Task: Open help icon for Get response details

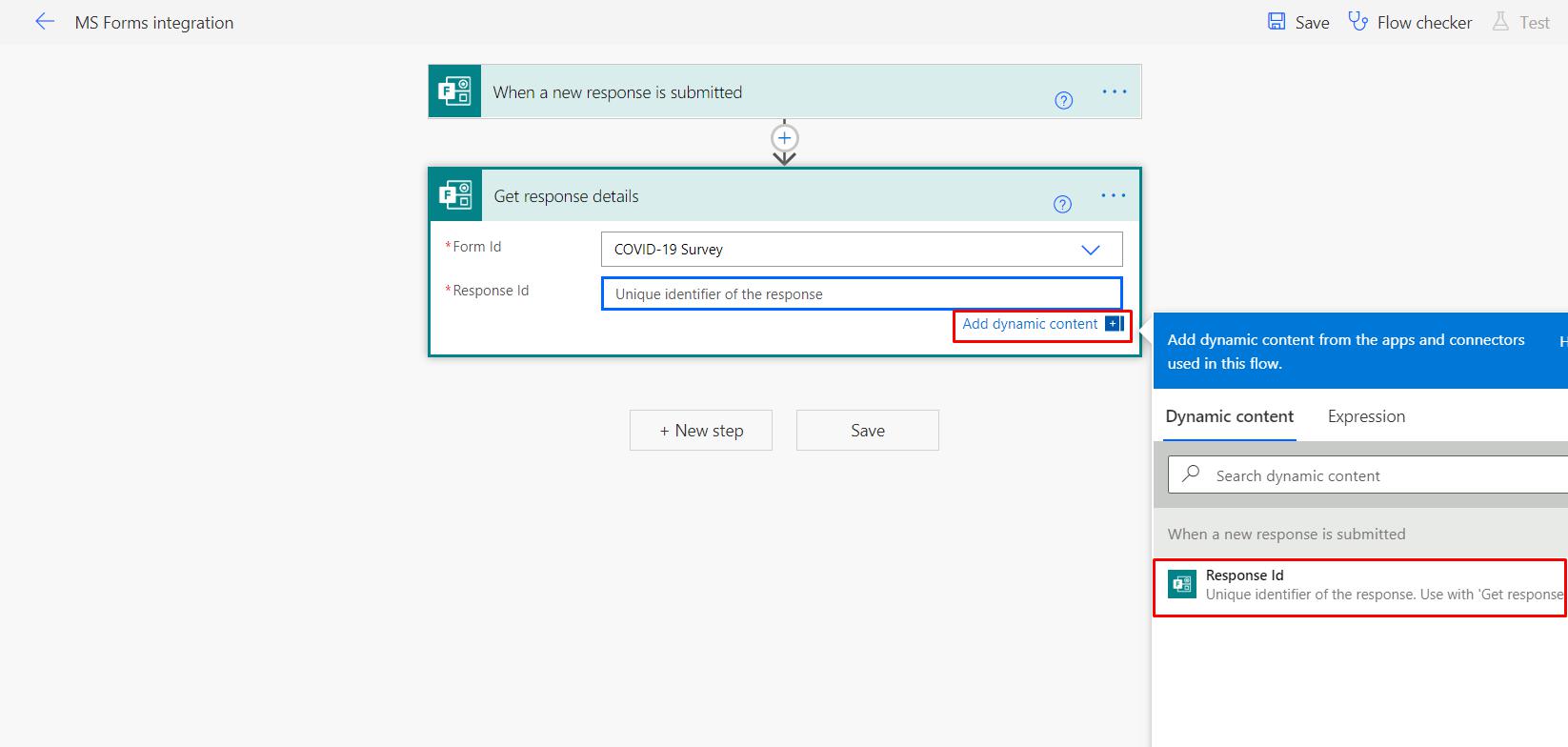Action: (x=1063, y=204)
